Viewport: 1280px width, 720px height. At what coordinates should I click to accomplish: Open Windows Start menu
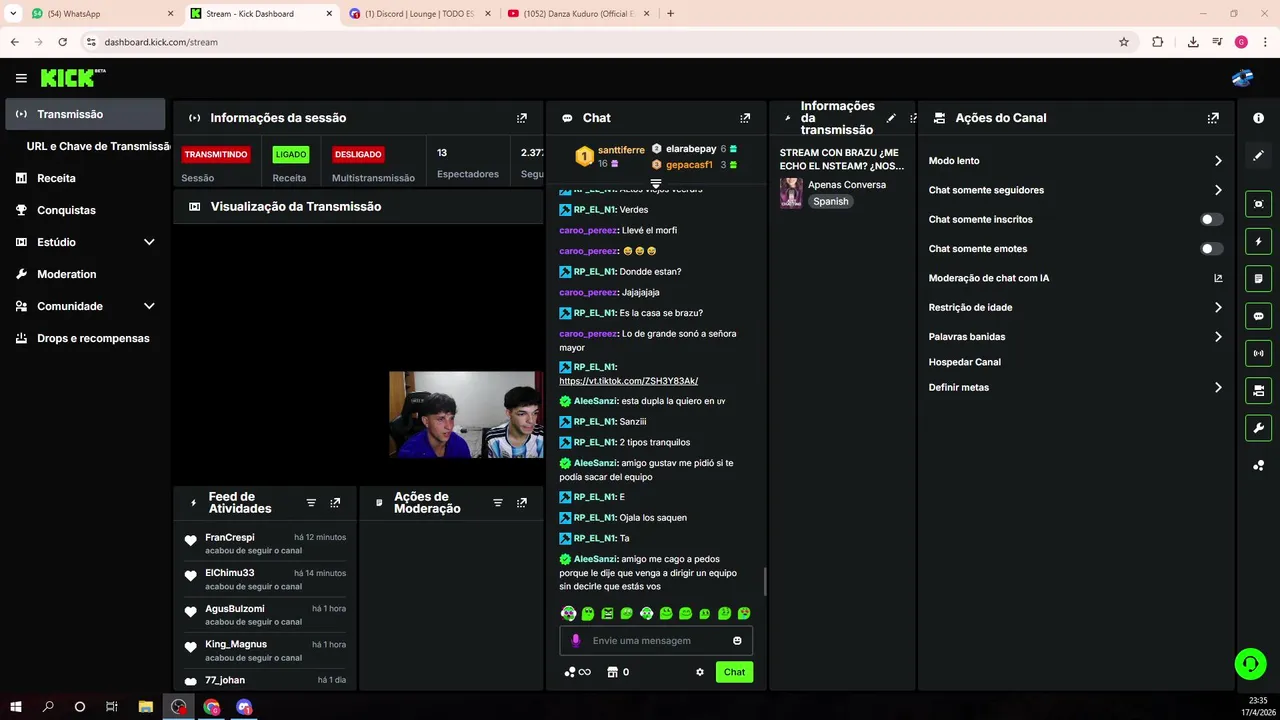(x=16, y=707)
